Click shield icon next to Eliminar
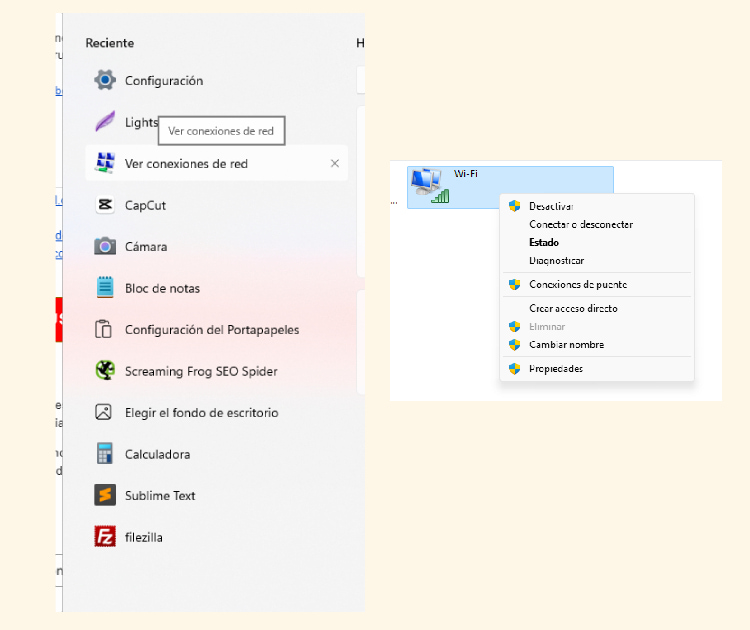This screenshot has height=630, width=750. (x=515, y=327)
